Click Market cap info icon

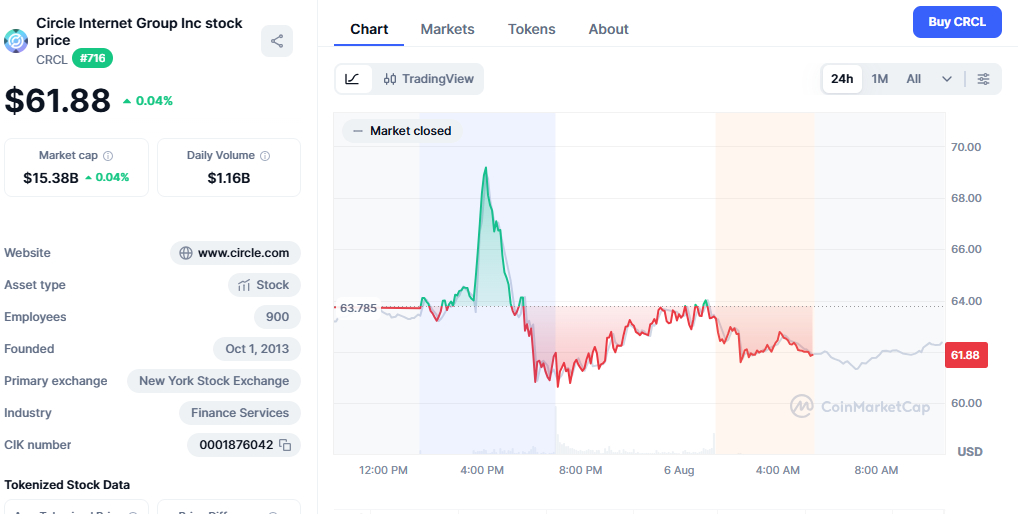click(108, 156)
